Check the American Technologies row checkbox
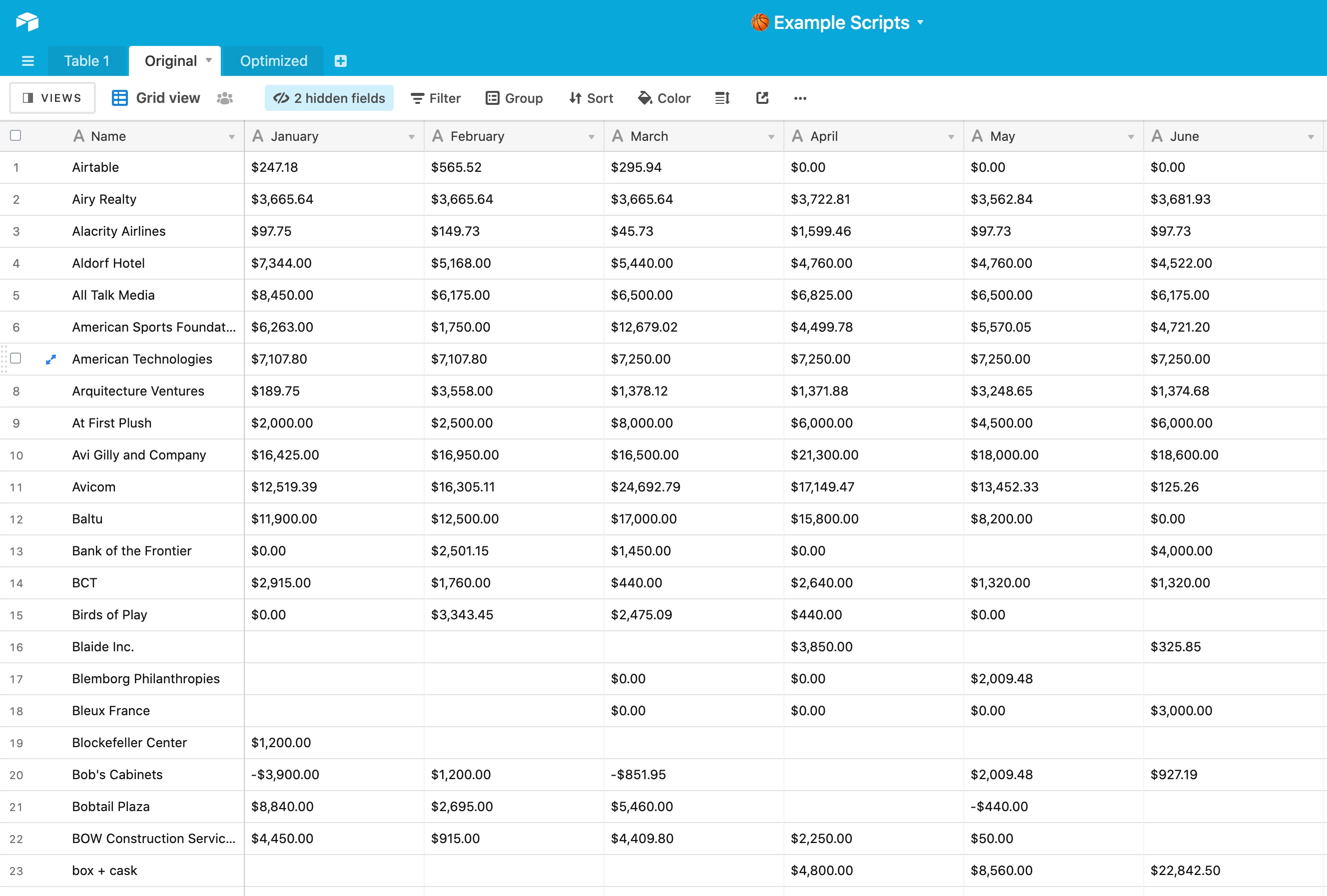 point(16,359)
